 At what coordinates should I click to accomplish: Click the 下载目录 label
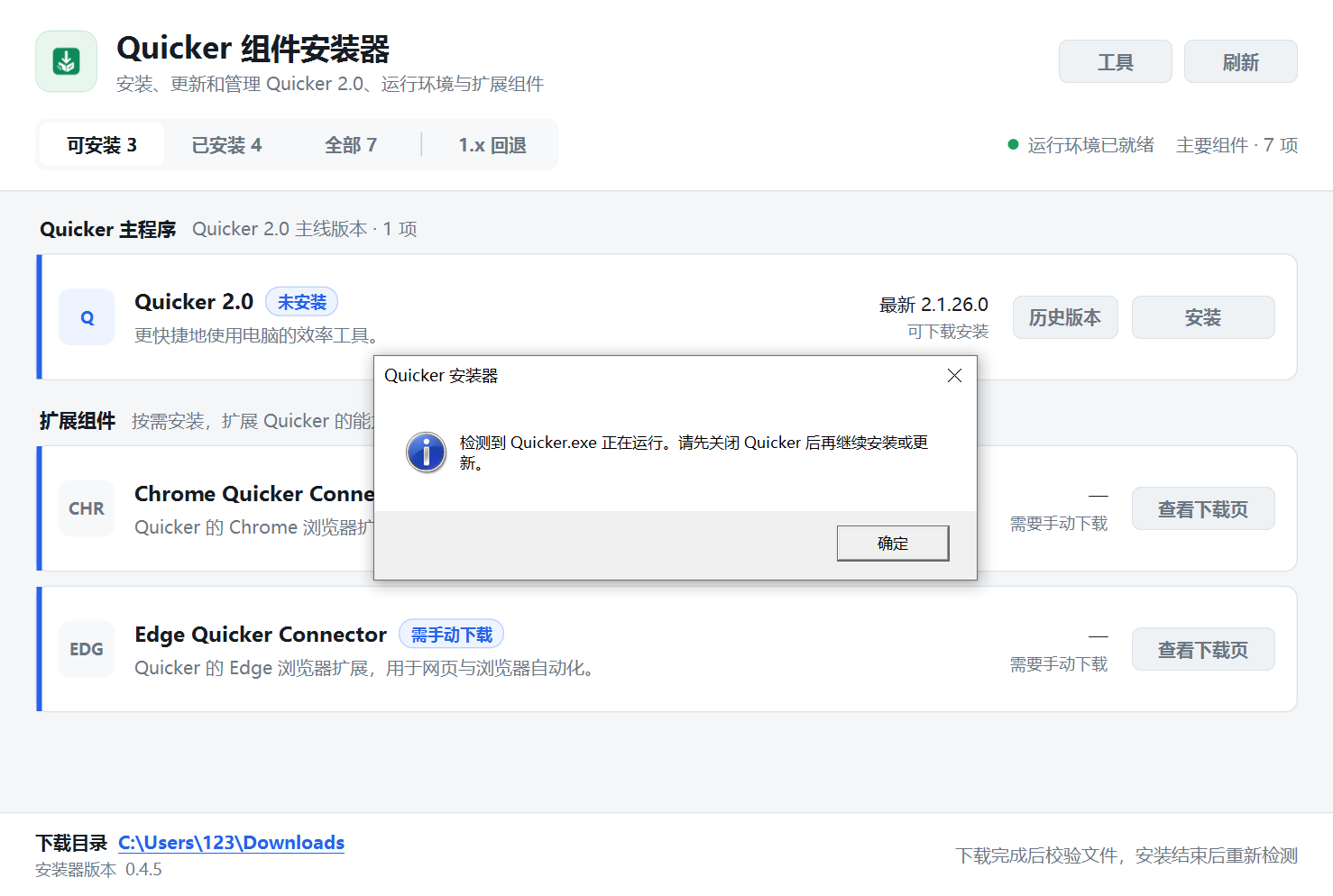71,843
